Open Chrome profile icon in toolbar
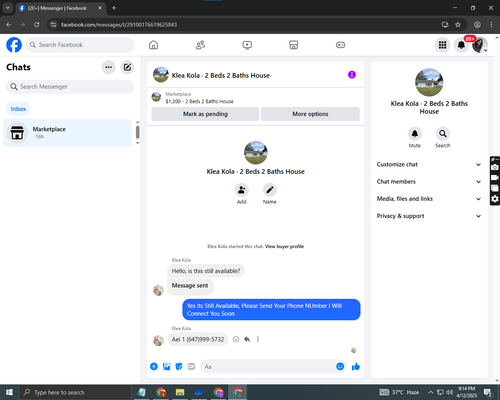 477,25
